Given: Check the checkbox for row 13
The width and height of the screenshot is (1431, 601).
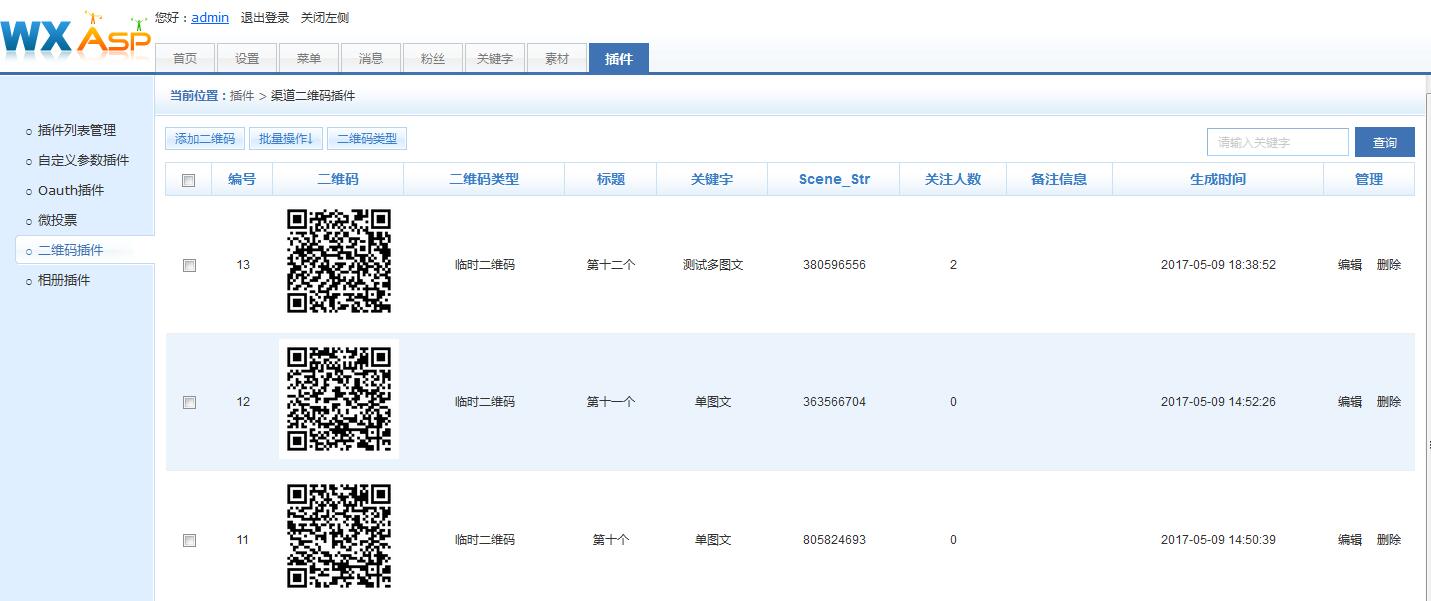Looking at the screenshot, I should 189,266.
